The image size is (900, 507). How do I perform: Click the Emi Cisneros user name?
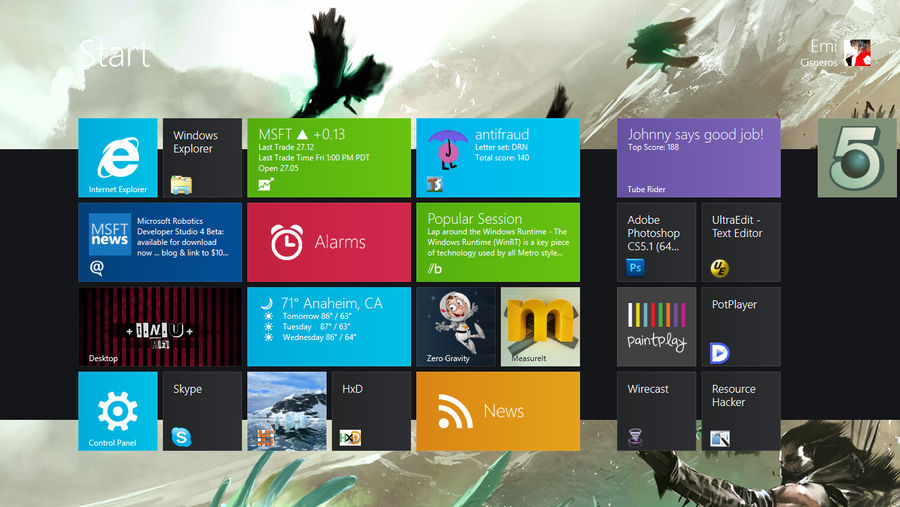[819, 53]
